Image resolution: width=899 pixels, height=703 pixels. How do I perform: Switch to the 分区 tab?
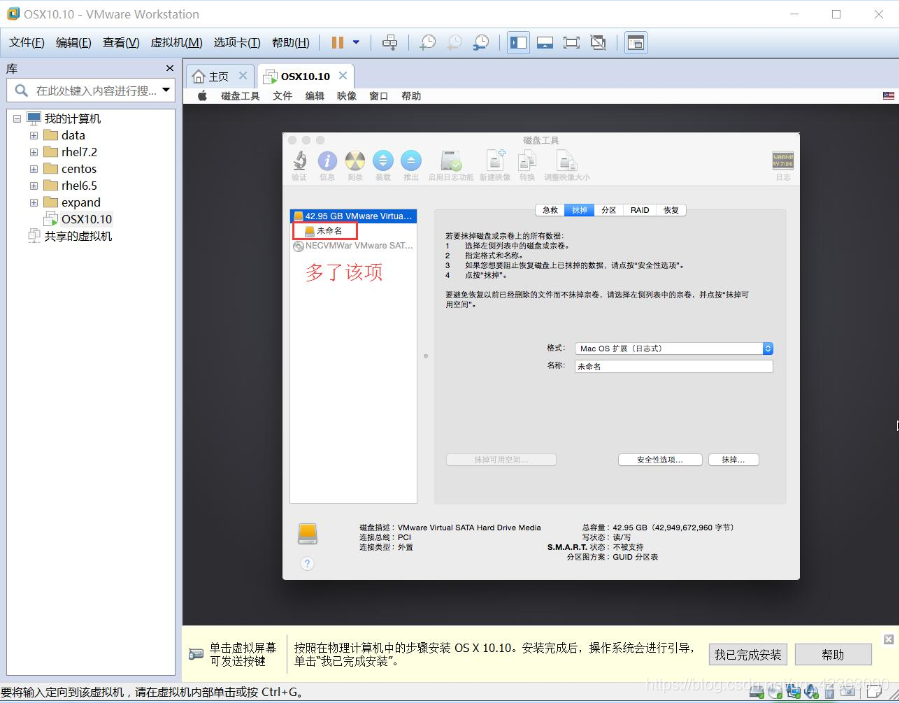[609, 210]
